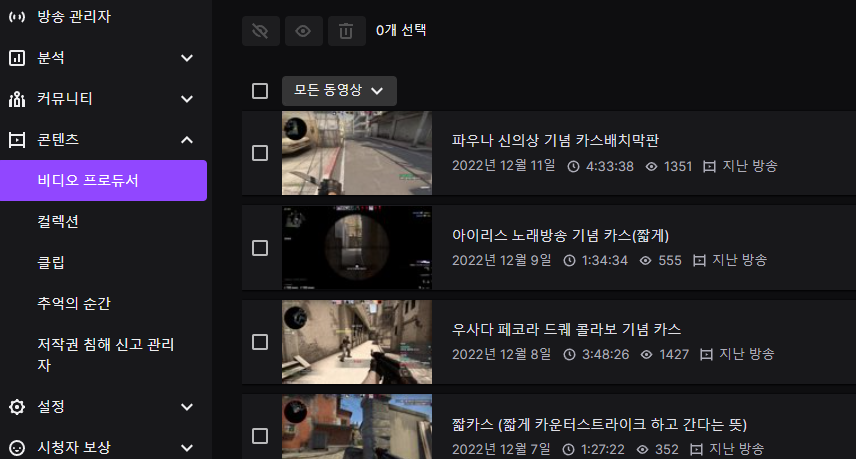Image resolution: width=856 pixels, height=459 pixels.
Task: Check the box for 아이리스 노래방송 기념 카스(짧게)
Action: 260,248
